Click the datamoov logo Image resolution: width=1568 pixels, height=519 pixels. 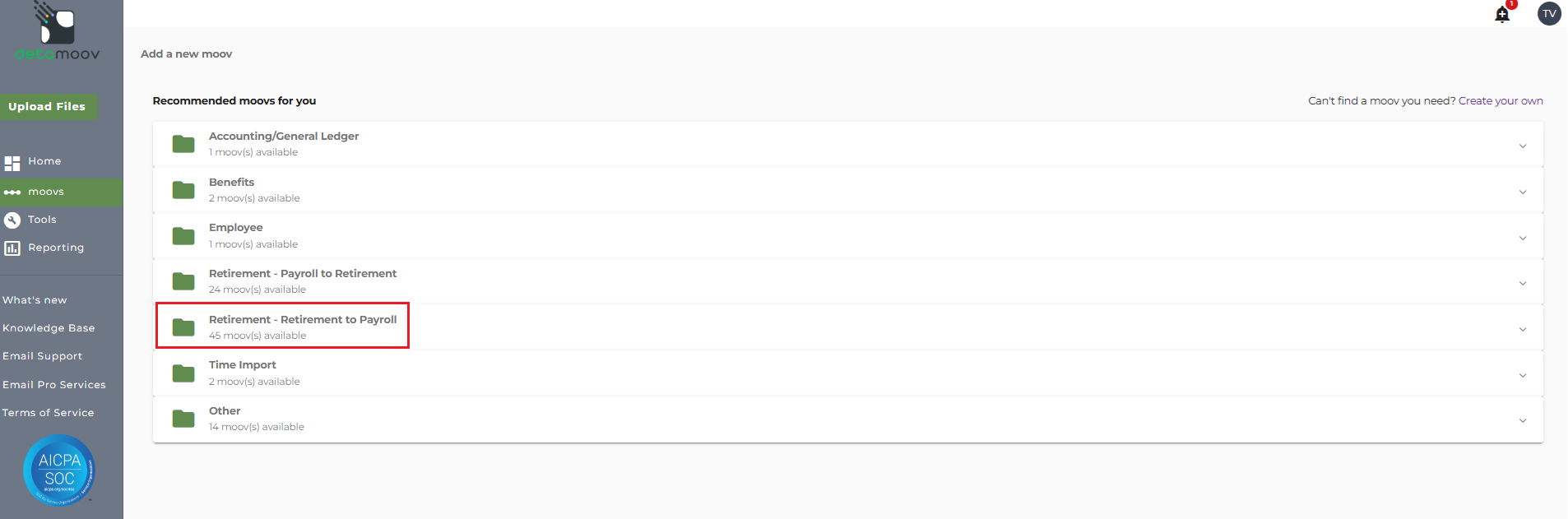click(58, 33)
